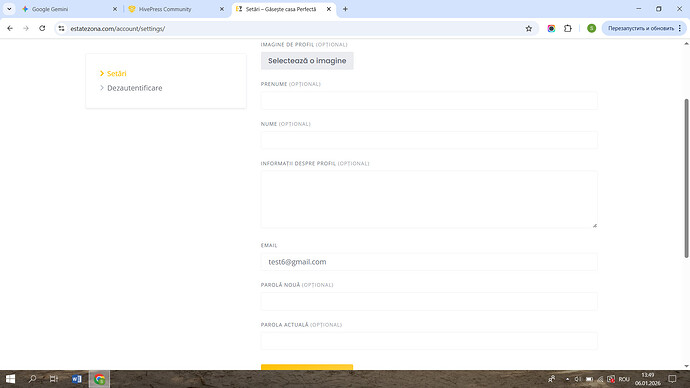The image size is (690, 388).
Task: Open the tab search dropdown arrow
Action: [9, 9]
